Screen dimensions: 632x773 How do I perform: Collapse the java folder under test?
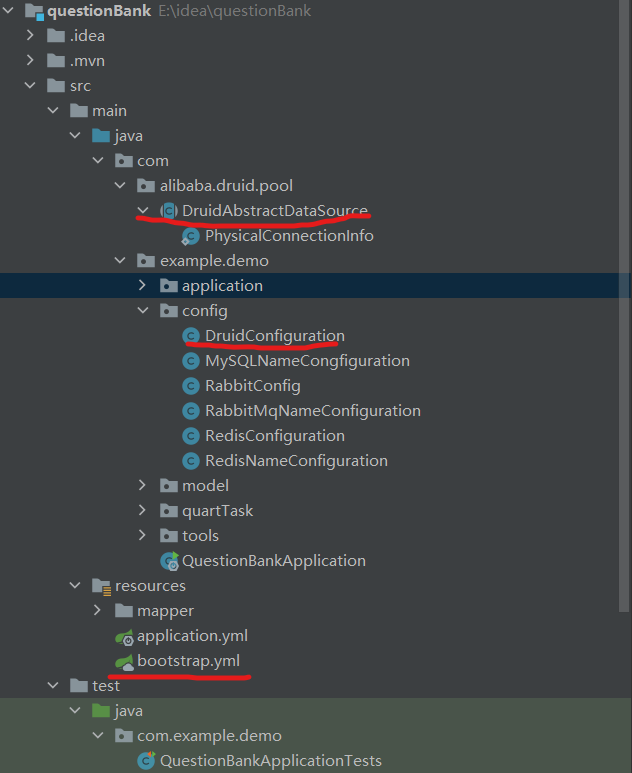click(x=75, y=710)
